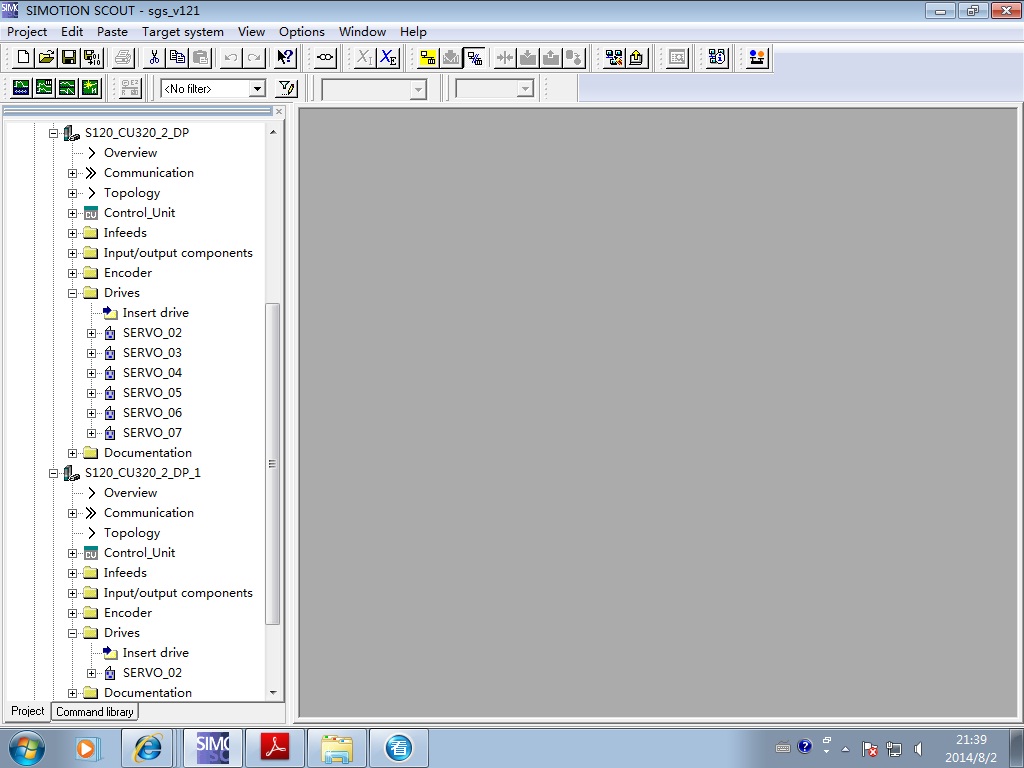Collapse the S120_CU320_2_DP device node
This screenshot has height=768, width=1024.
pyautogui.click(x=54, y=133)
